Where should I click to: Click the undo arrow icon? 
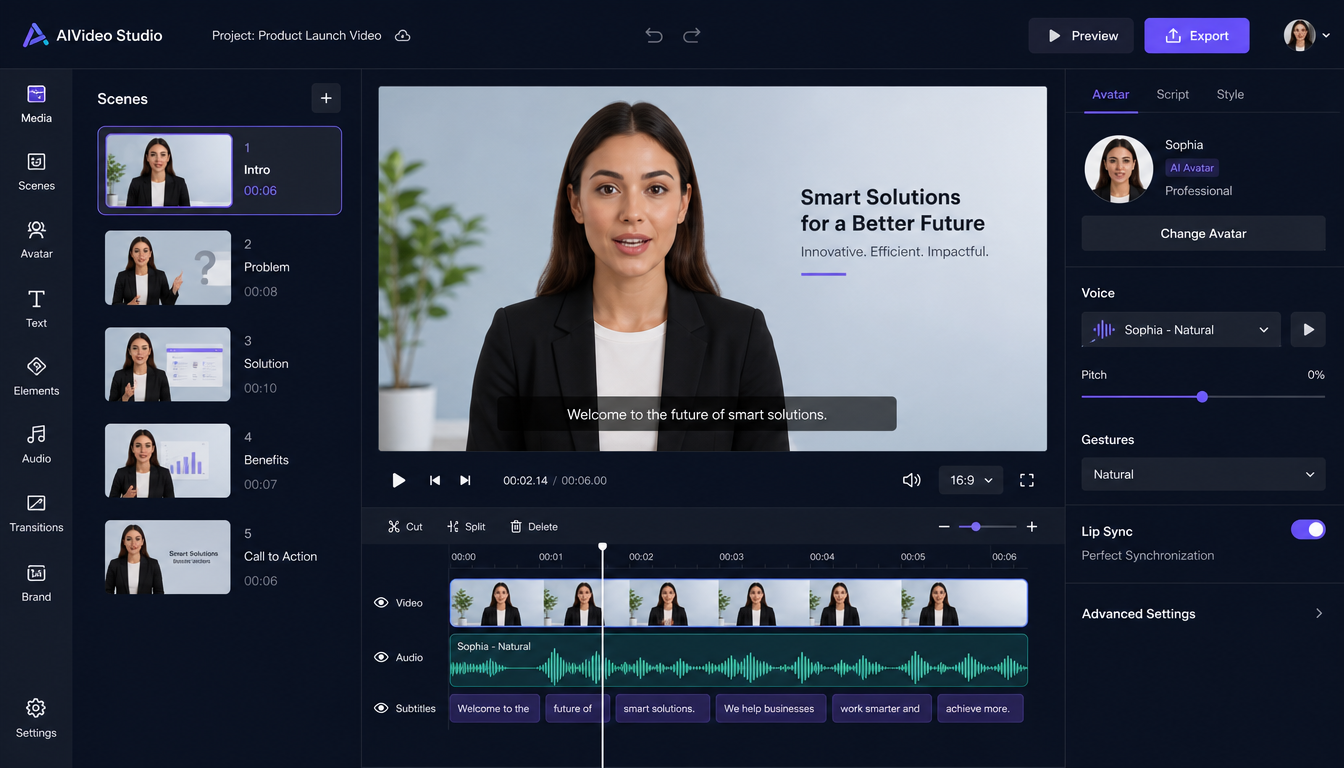coord(654,36)
